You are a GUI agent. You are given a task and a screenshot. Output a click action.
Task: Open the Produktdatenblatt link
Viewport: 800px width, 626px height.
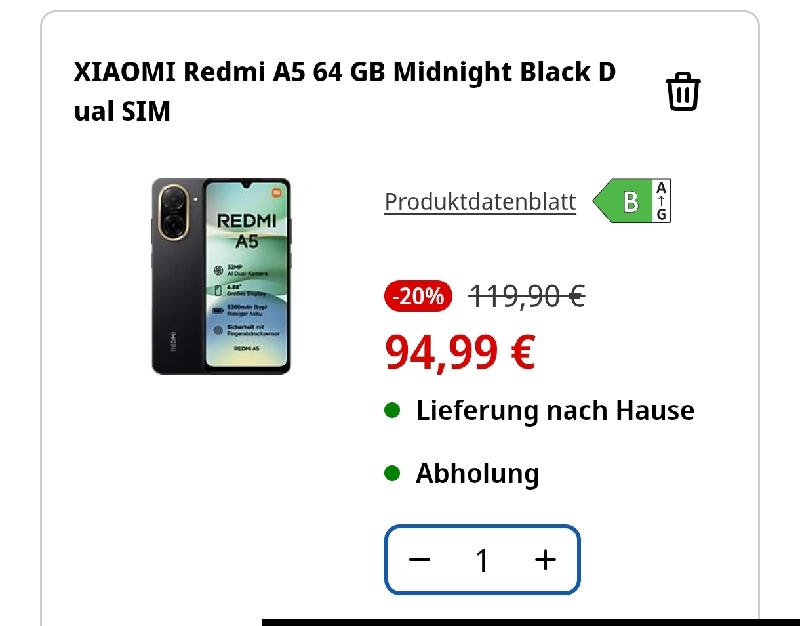coord(480,202)
